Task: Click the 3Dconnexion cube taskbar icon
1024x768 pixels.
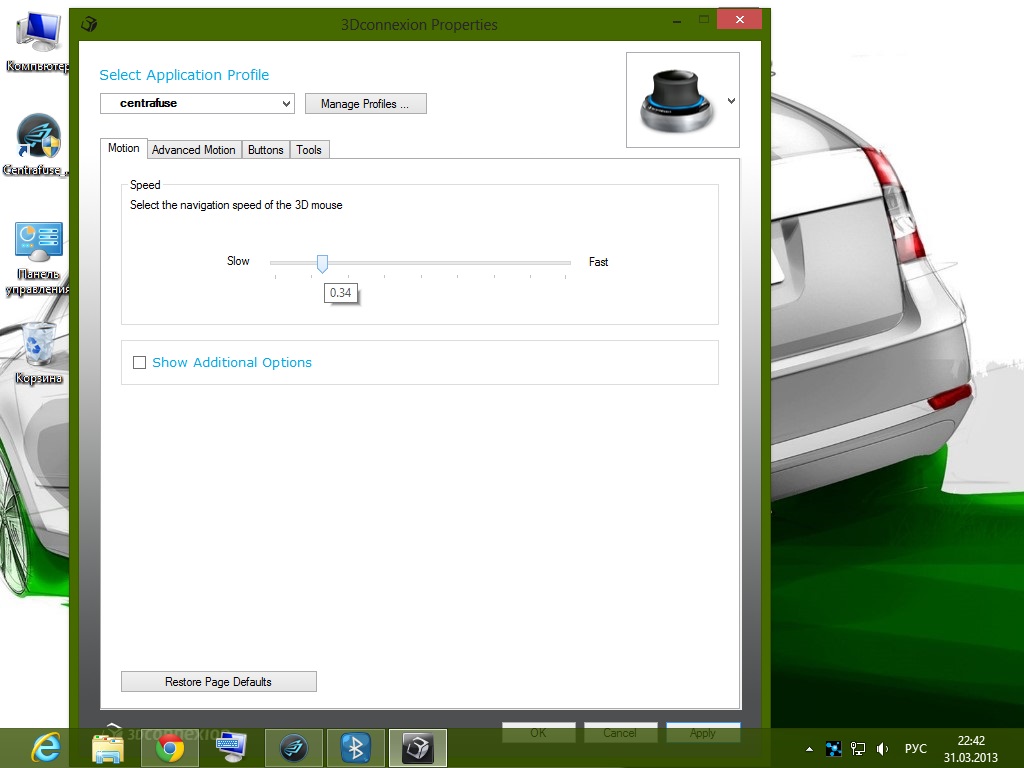Action: point(417,748)
